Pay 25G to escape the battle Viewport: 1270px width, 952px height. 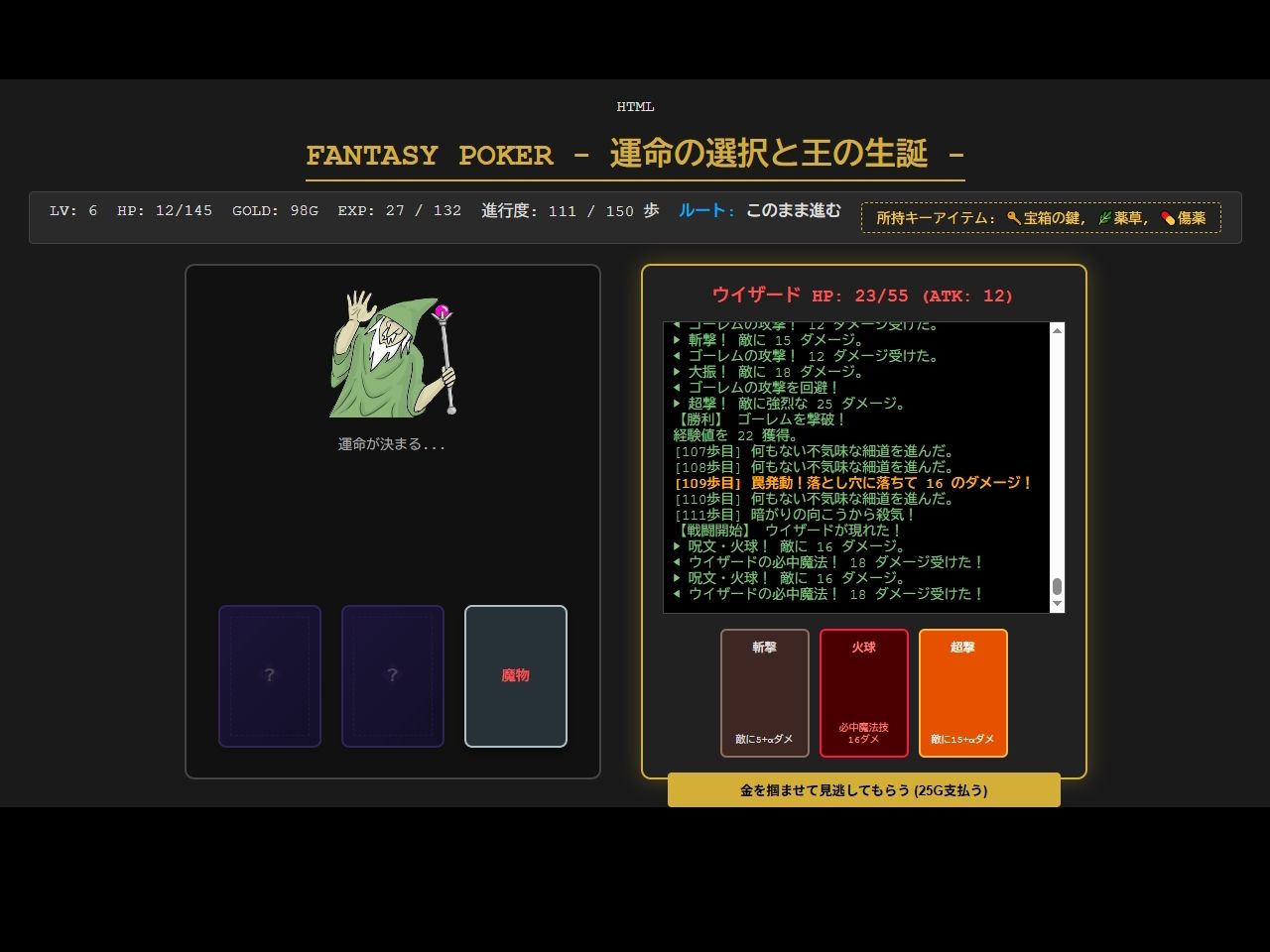(x=863, y=790)
